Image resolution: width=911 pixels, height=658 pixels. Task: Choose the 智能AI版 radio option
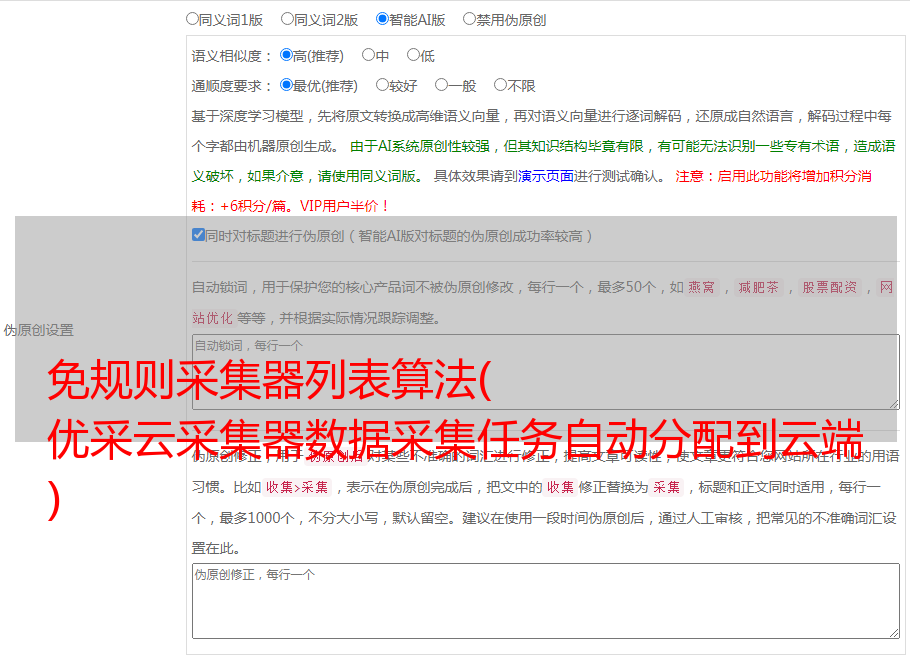coord(382,19)
